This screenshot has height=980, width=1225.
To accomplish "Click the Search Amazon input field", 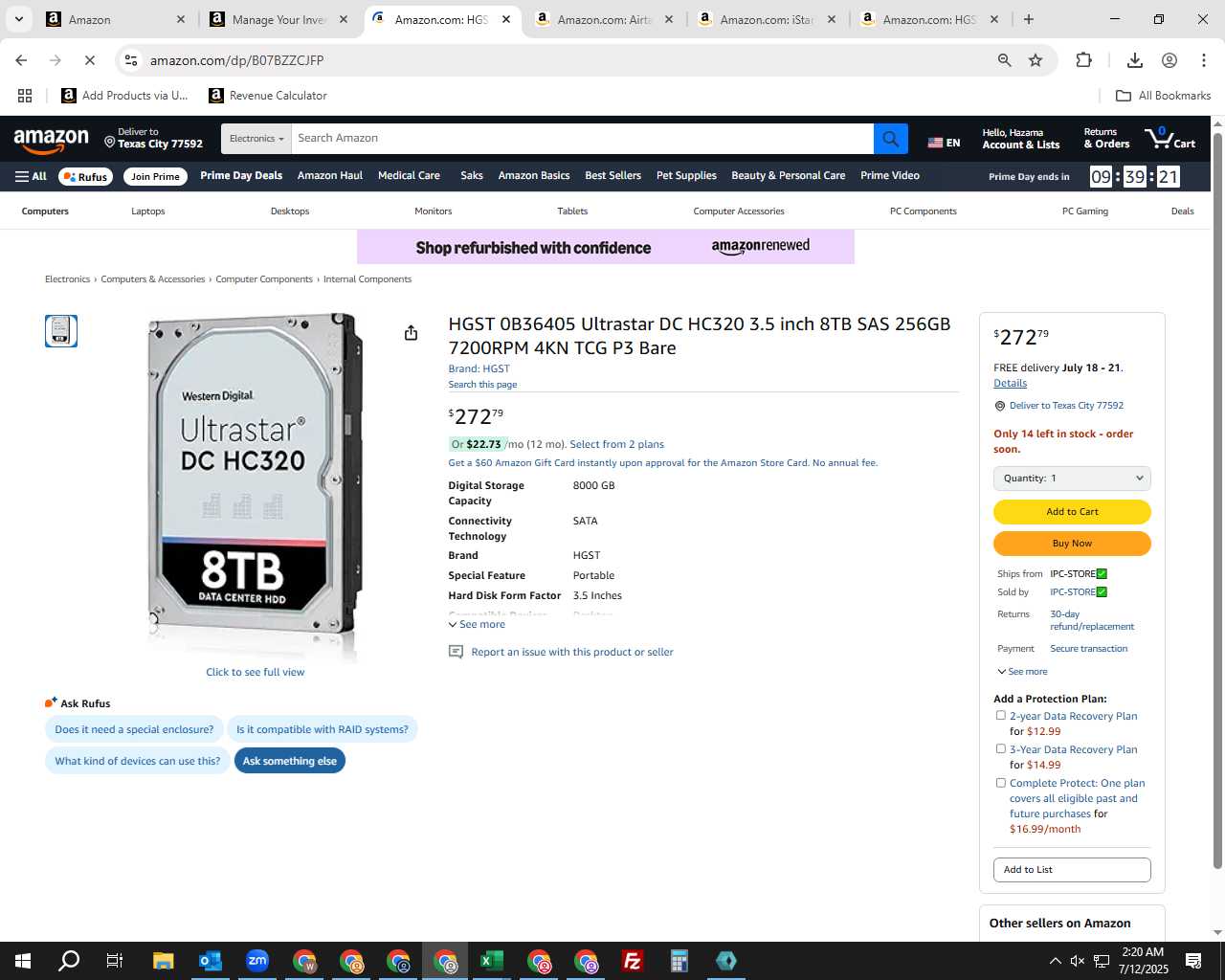I will coord(582,139).
